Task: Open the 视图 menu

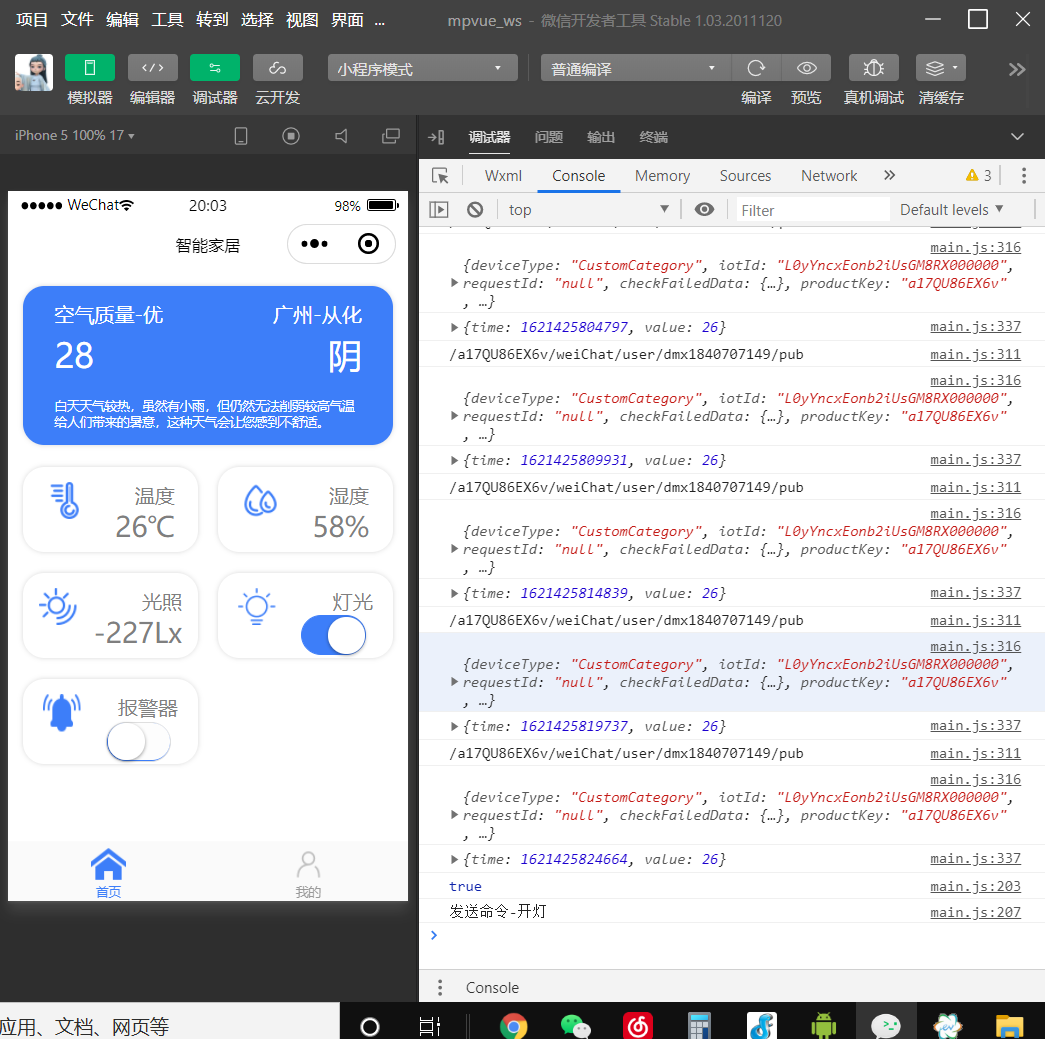Action: coord(302,20)
